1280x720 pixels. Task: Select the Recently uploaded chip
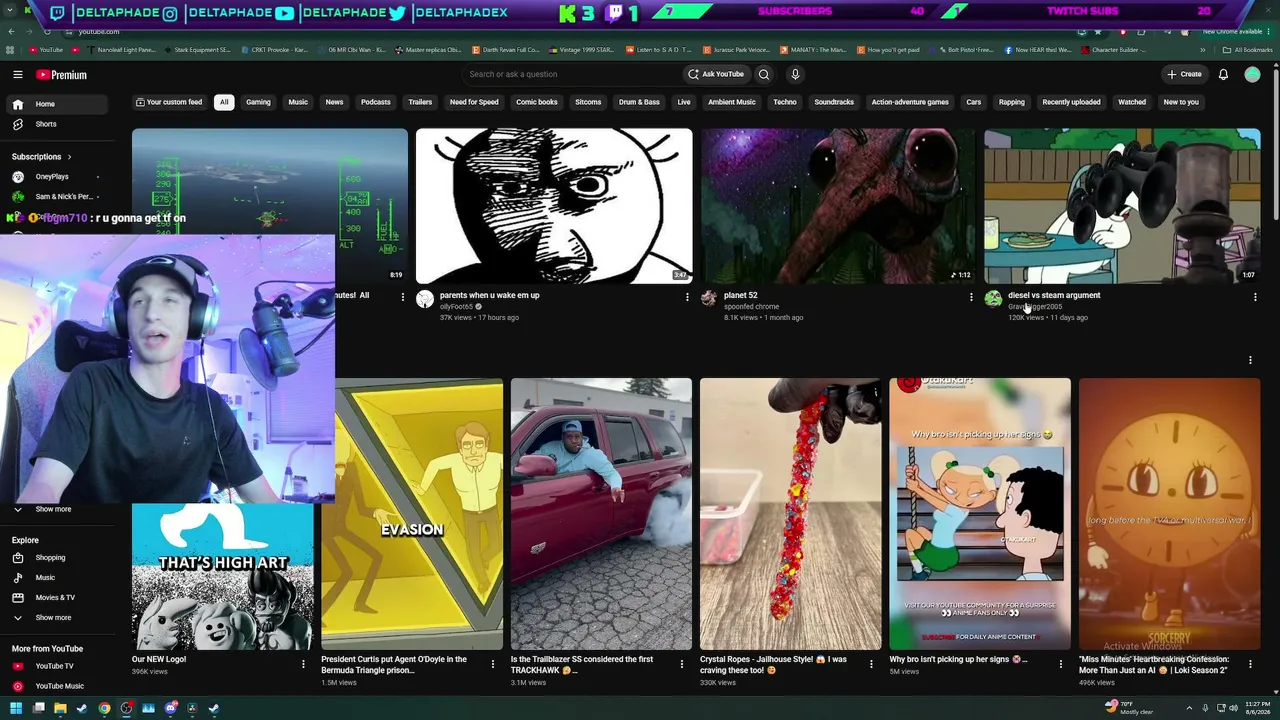coord(1071,102)
